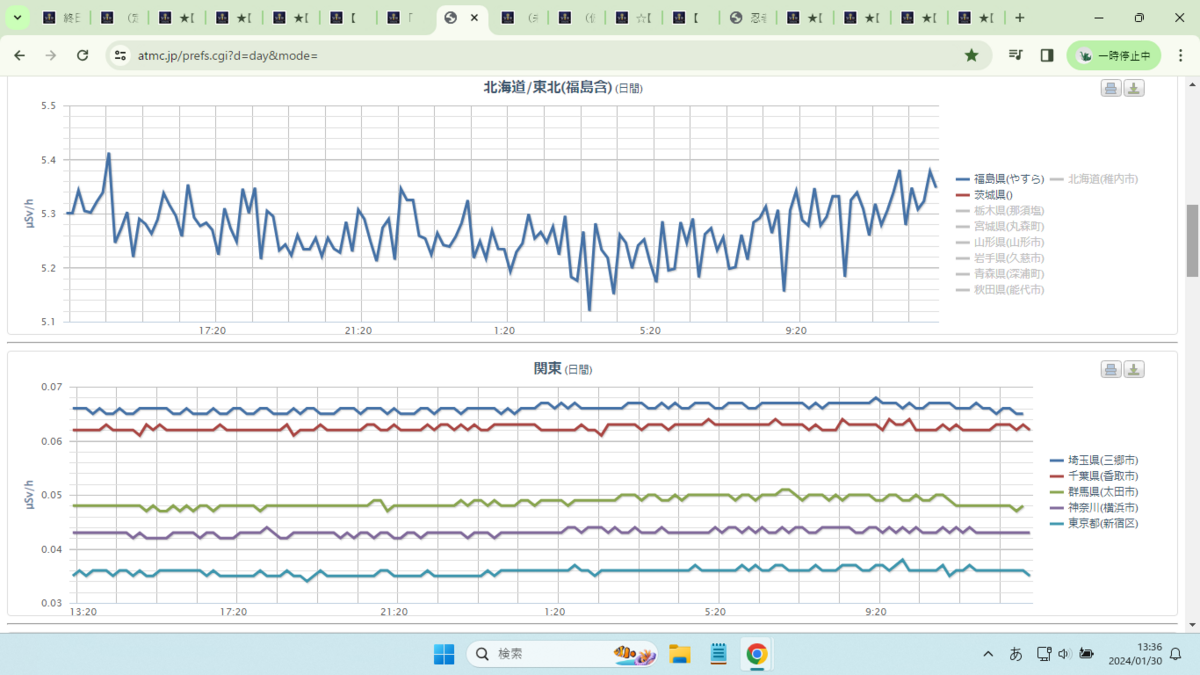Open File Explorer from taskbar

click(x=680, y=654)
